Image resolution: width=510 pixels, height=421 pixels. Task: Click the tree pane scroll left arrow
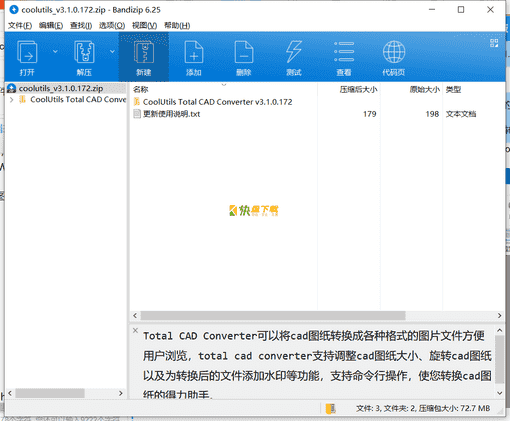(x=10, y=393)
